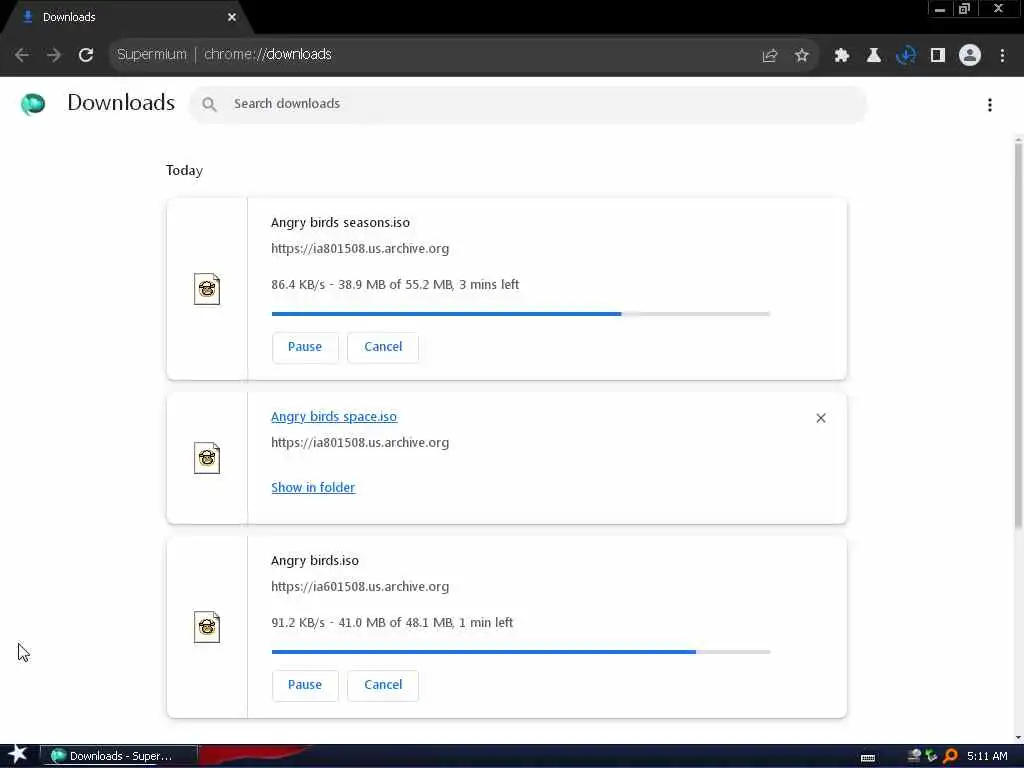Toggle the side panel icon
This screenshot has width=1024, height=768.
tap(938, 56)
